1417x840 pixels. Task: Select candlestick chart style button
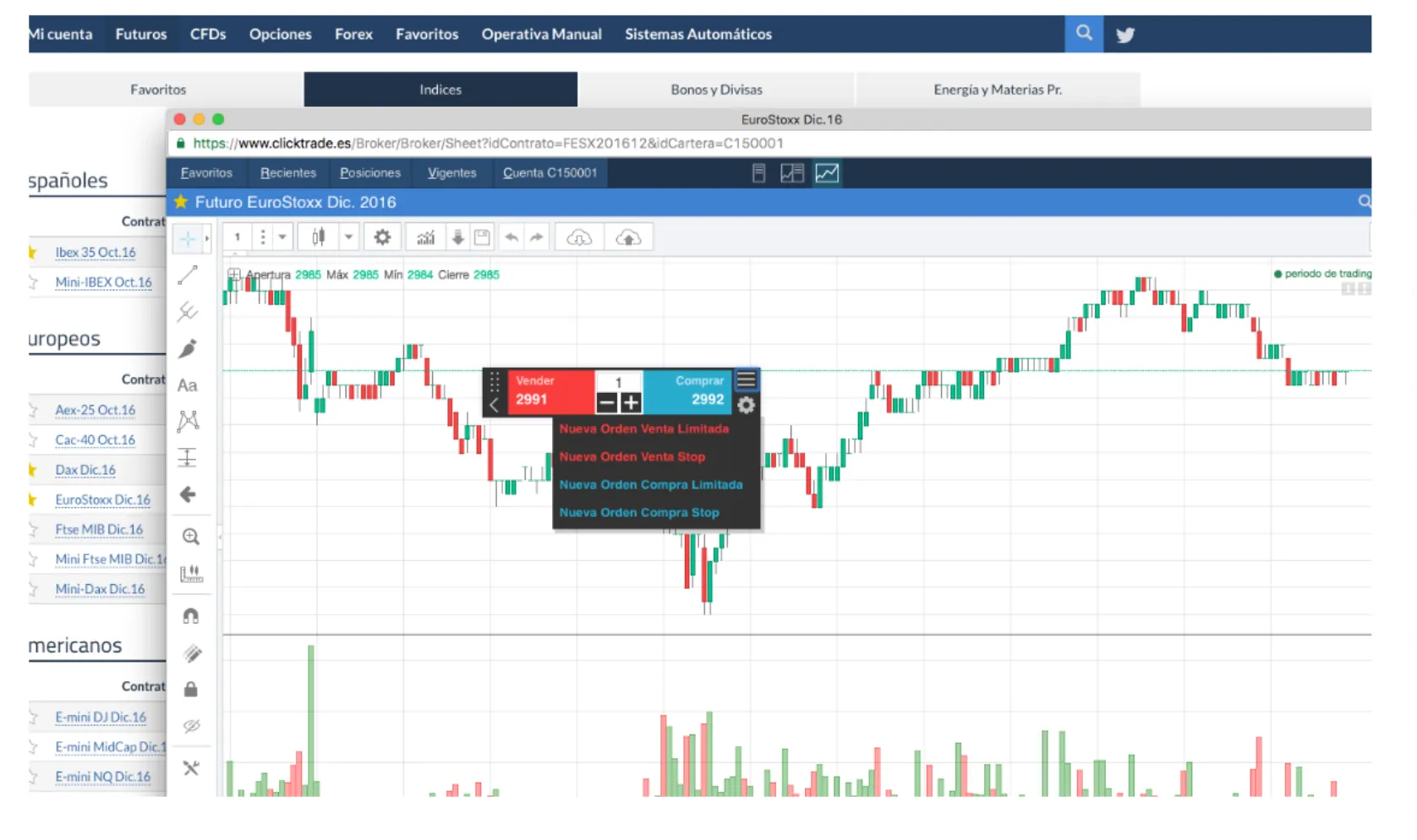tap(319, 237)
